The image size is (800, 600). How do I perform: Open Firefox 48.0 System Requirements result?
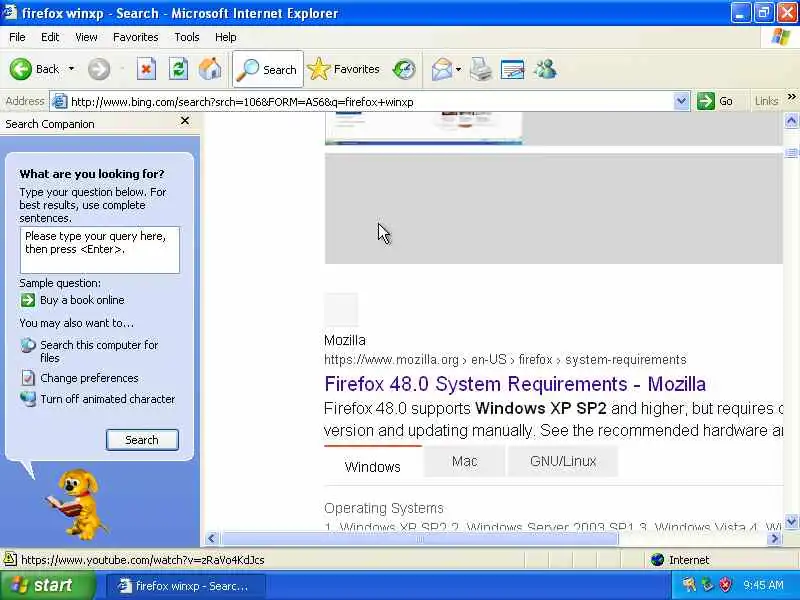[515, 384]
